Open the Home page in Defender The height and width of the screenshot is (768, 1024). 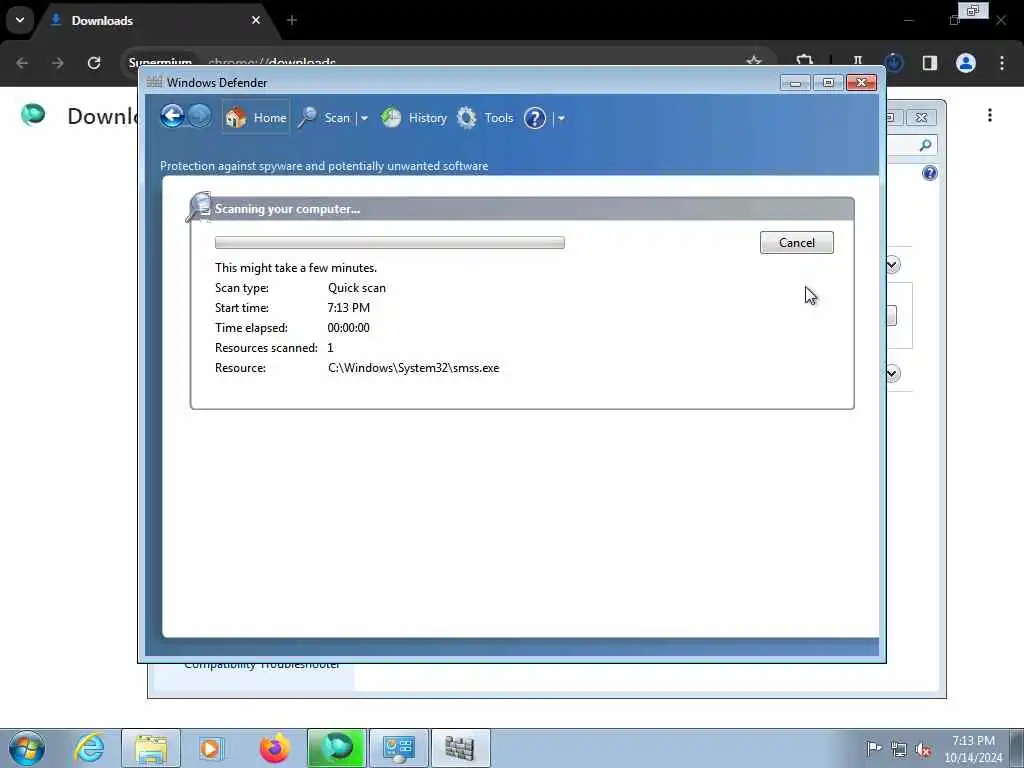(255, 118)
